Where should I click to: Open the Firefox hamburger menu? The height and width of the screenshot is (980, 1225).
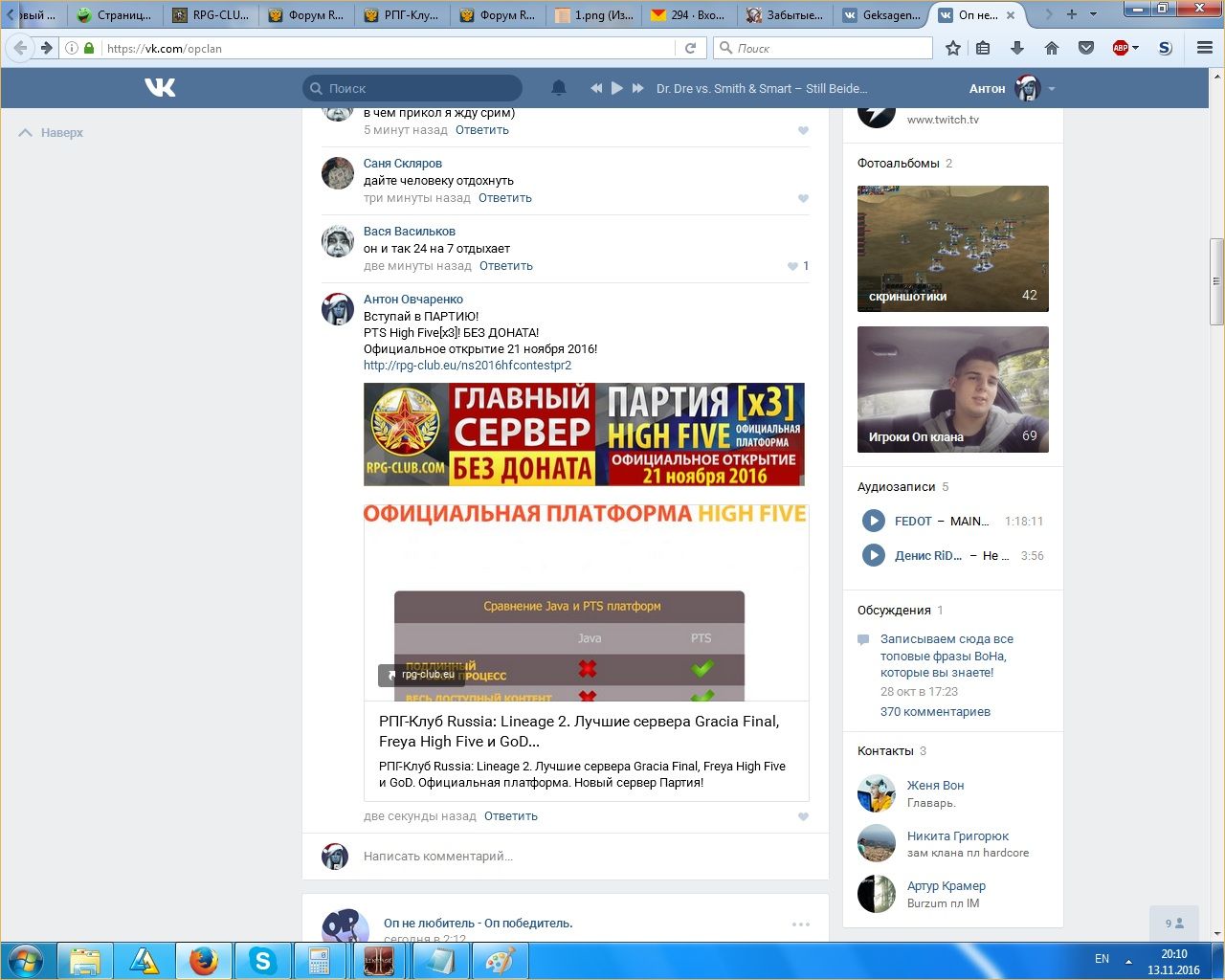1205,48
